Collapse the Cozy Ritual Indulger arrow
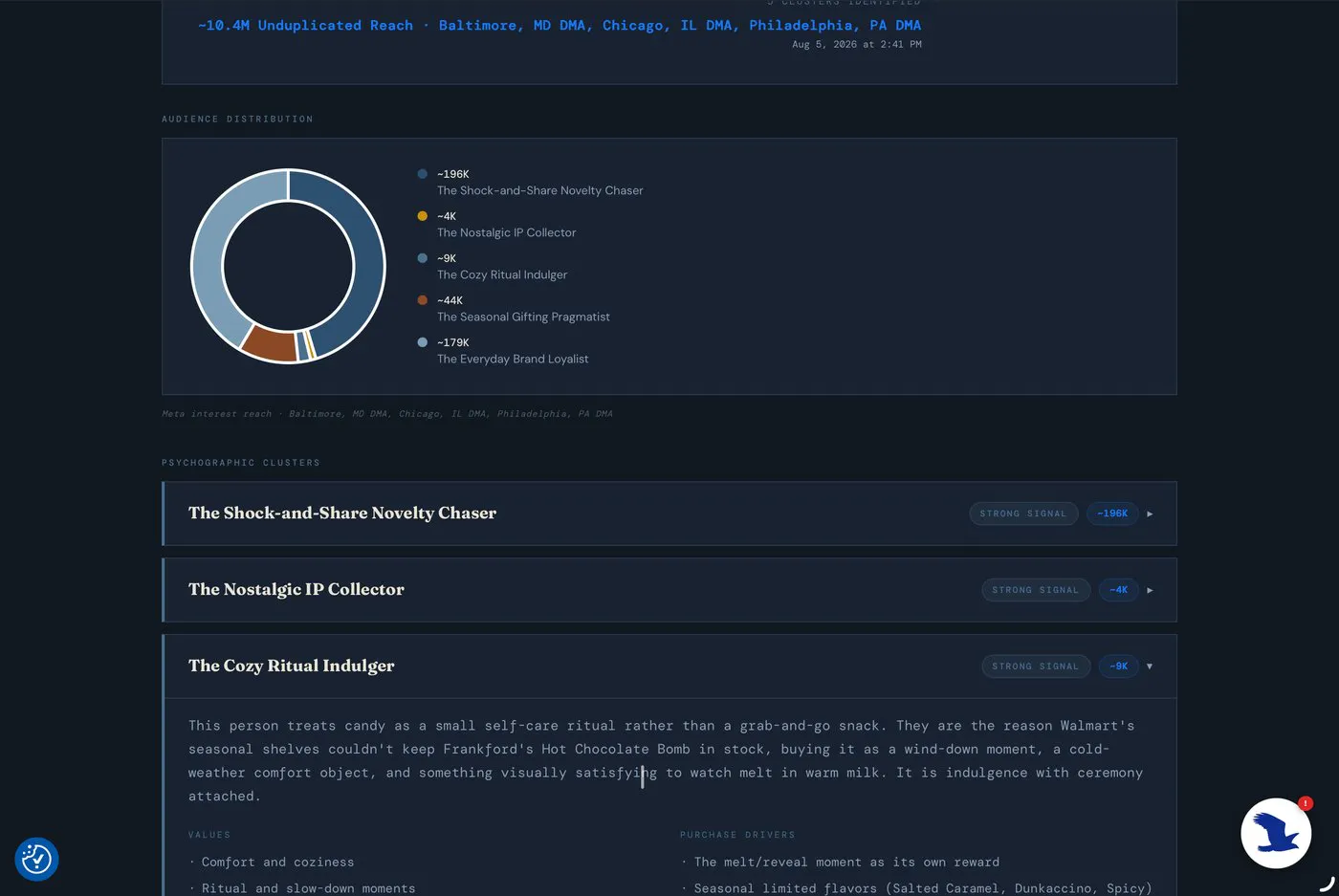 (x=1150, y=667)
